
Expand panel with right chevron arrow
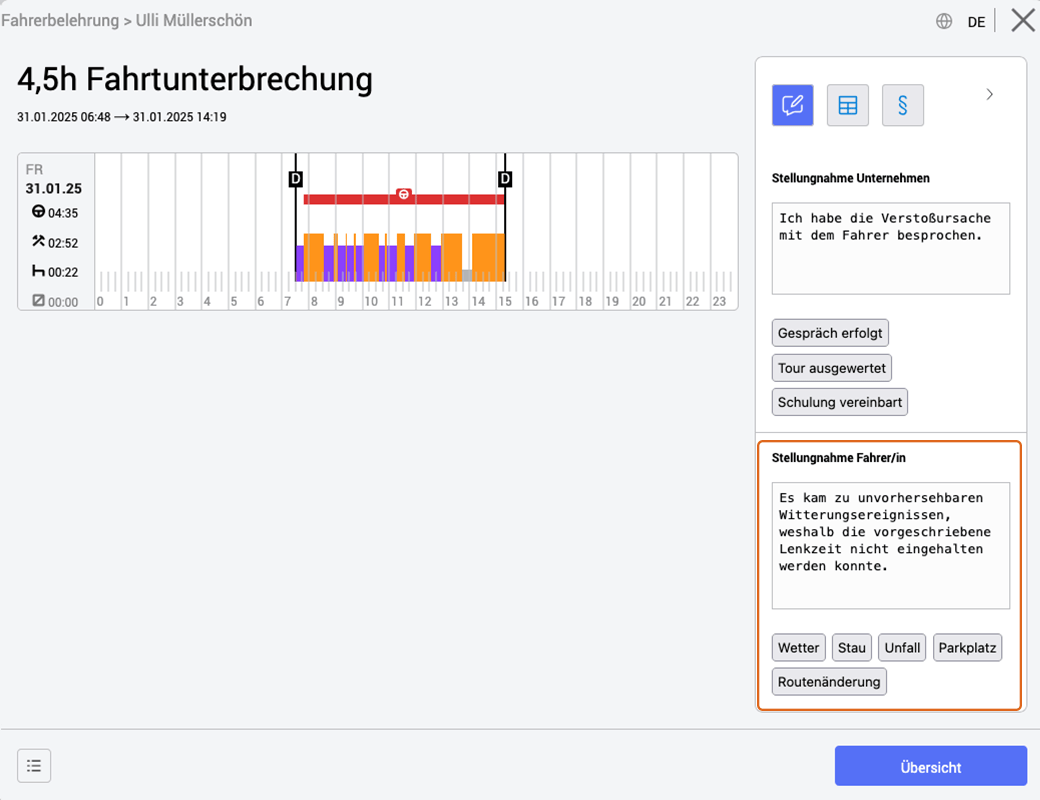[x=989, y=94]
